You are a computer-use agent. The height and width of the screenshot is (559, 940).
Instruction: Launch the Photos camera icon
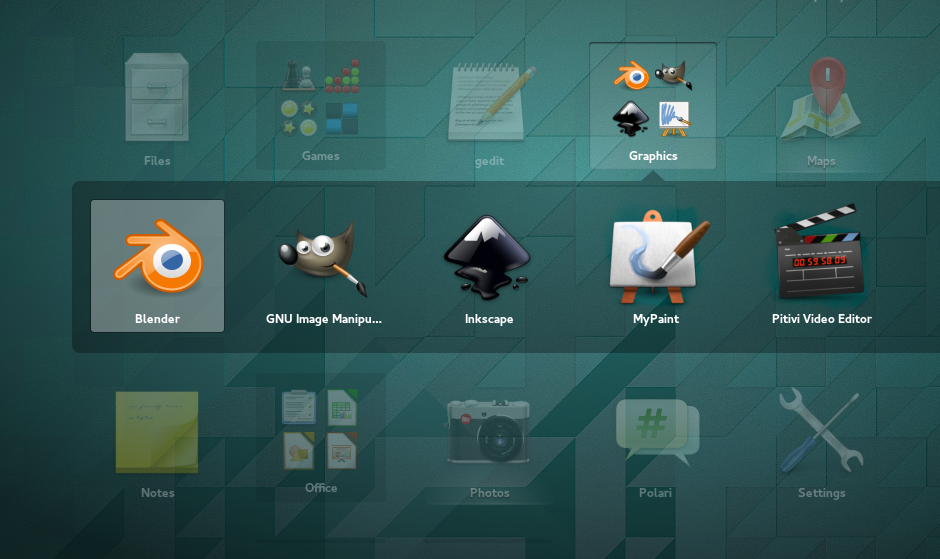click(488, 431)
